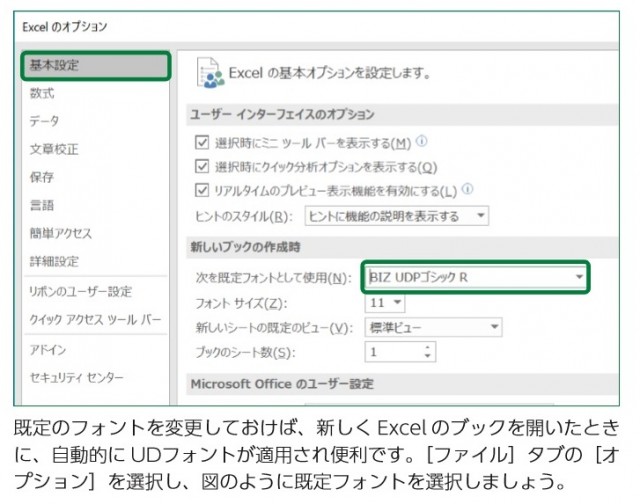Viewport: 640px width, 504px height.
Task: Open セキュリティ センター category
Action: tap(76, 377)
